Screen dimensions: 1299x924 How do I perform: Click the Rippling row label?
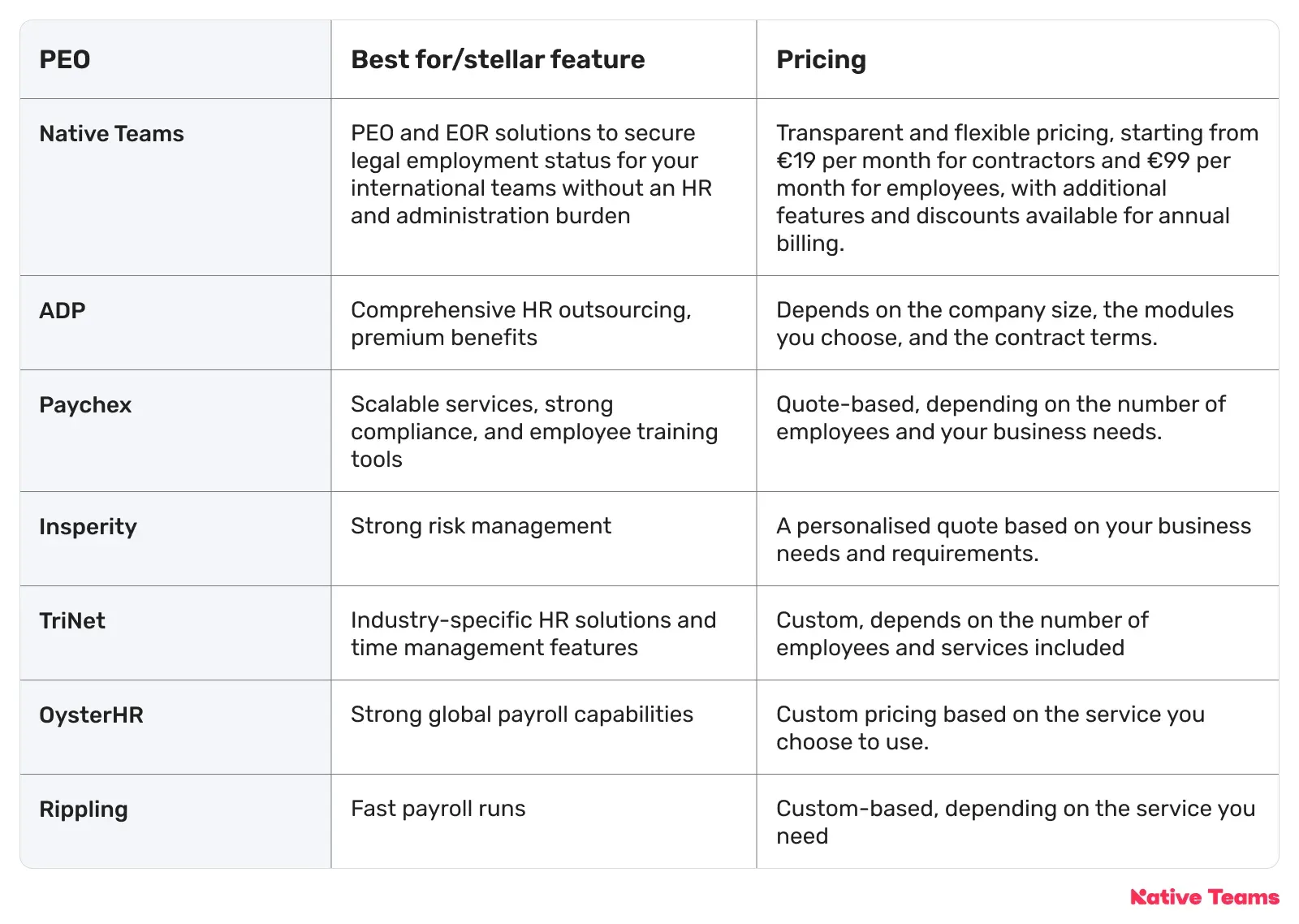click(x=84, y=810)
